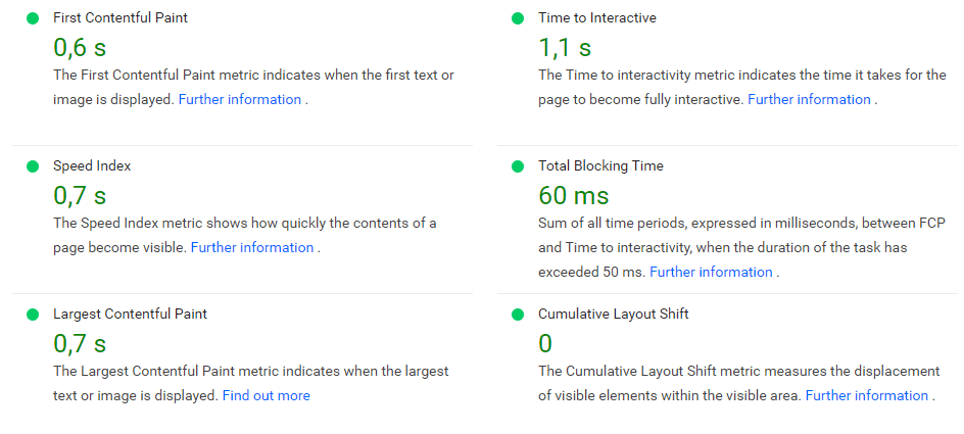Click Find out more link

pos(266,395)
